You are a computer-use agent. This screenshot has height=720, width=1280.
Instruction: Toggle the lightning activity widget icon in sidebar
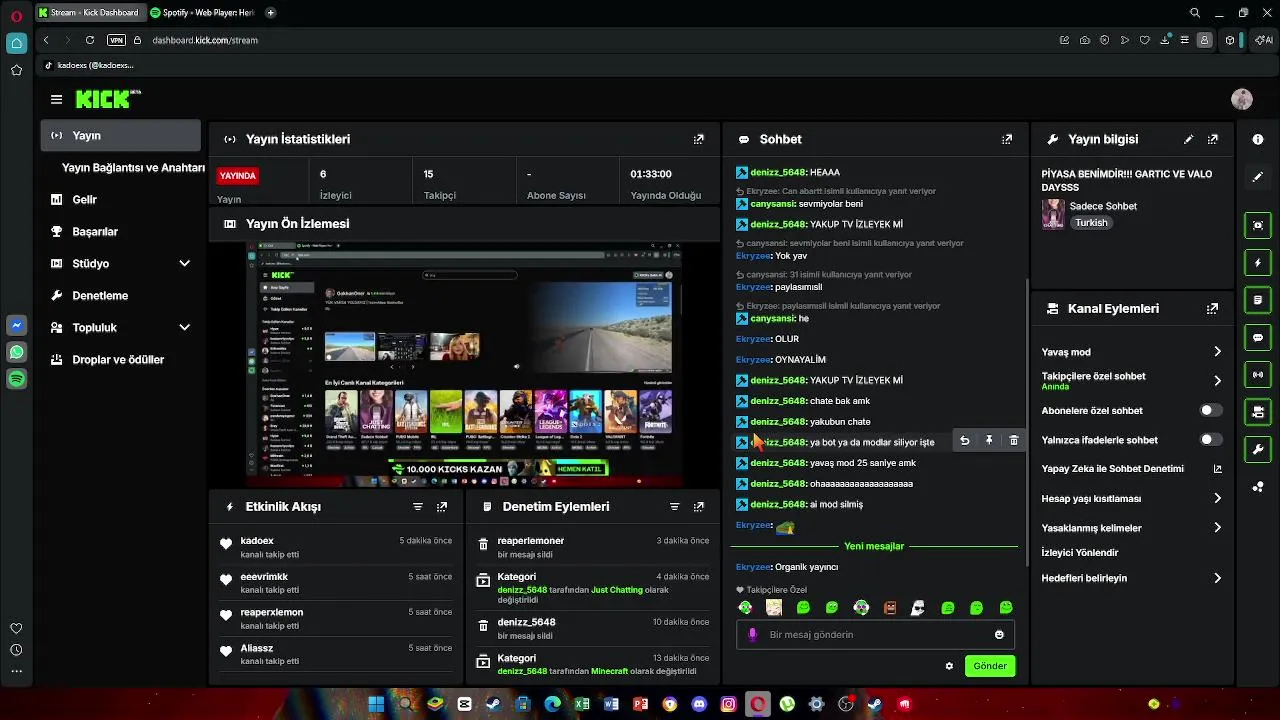[x=1258, y=263]
